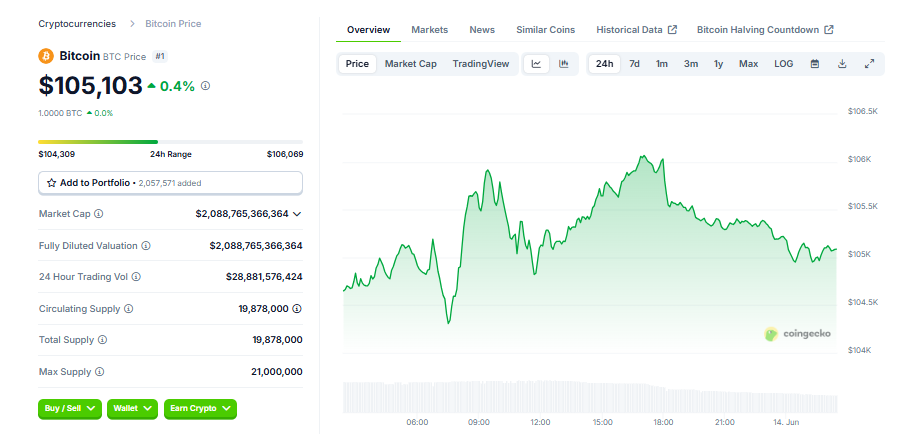This screenshot has width=919, height=434.
Task: Toggle LOG scale on chart
Action: click(x=784, y=64)
